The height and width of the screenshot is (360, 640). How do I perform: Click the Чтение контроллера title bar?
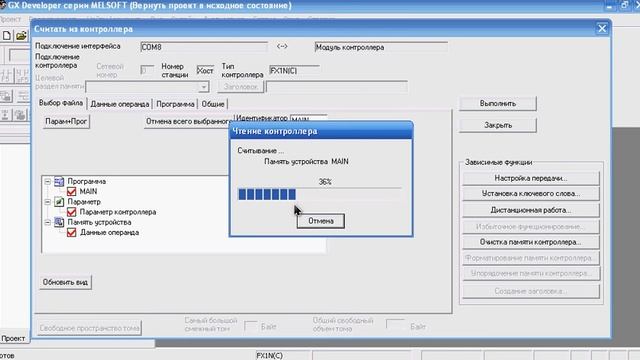tap(321, 131)
